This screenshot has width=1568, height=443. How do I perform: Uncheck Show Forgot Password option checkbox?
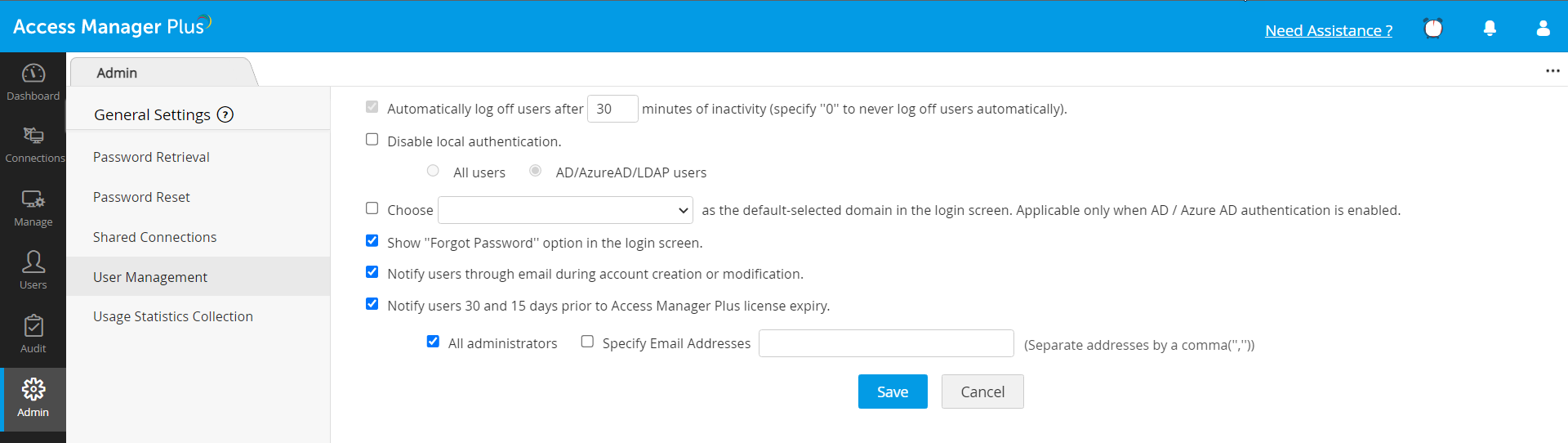tap(372, 241)
